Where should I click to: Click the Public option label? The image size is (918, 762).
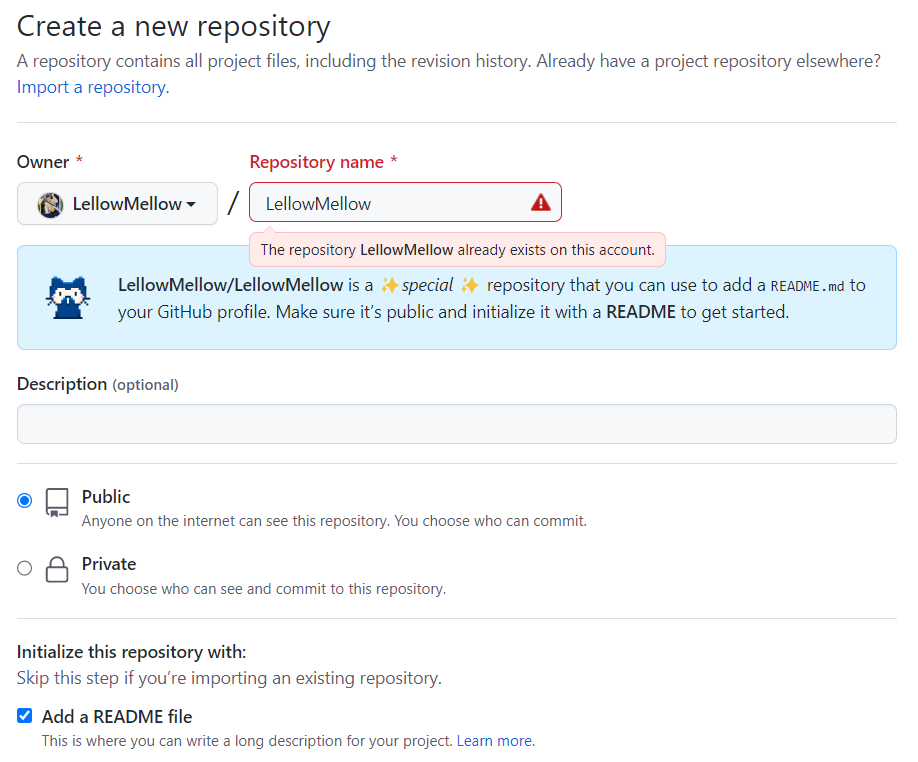pos(106,497)
